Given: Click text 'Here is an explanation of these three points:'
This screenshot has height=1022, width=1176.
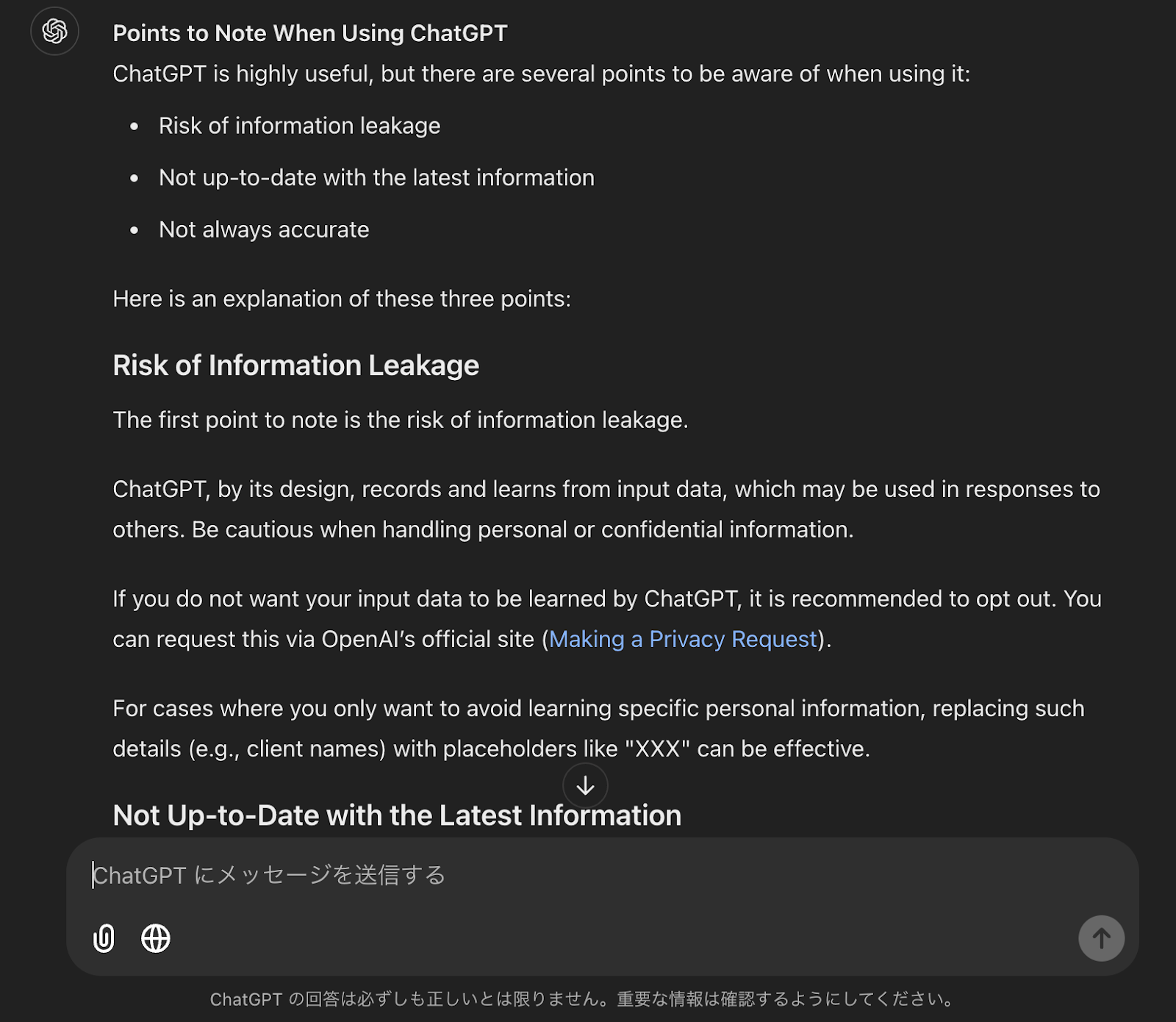Looking at the screenshot, I should point(342,299).
